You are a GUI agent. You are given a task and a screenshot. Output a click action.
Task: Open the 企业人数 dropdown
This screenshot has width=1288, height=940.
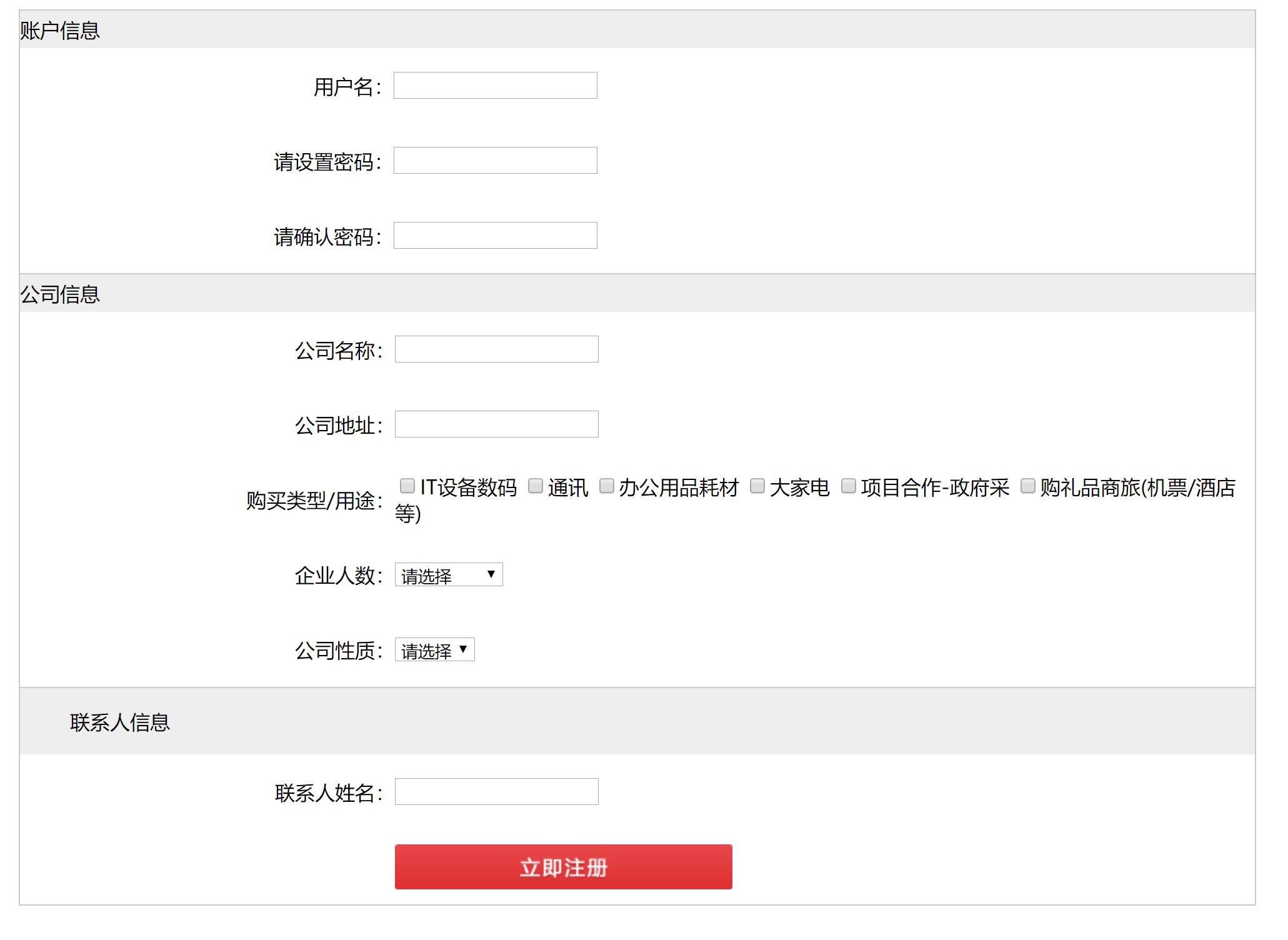click(449, 574)
